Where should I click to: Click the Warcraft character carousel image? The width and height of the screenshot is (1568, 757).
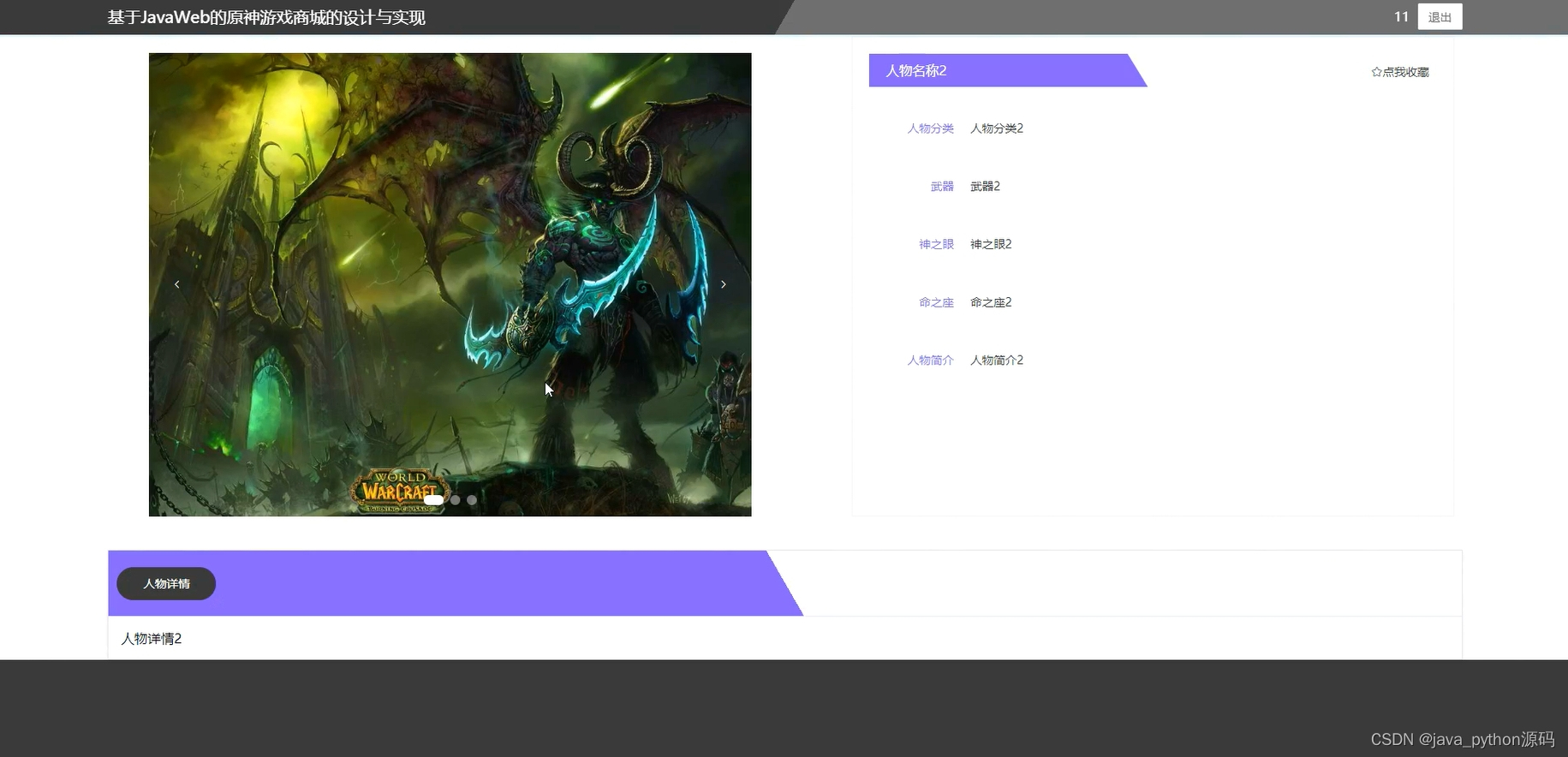click(x=450, y=284)
